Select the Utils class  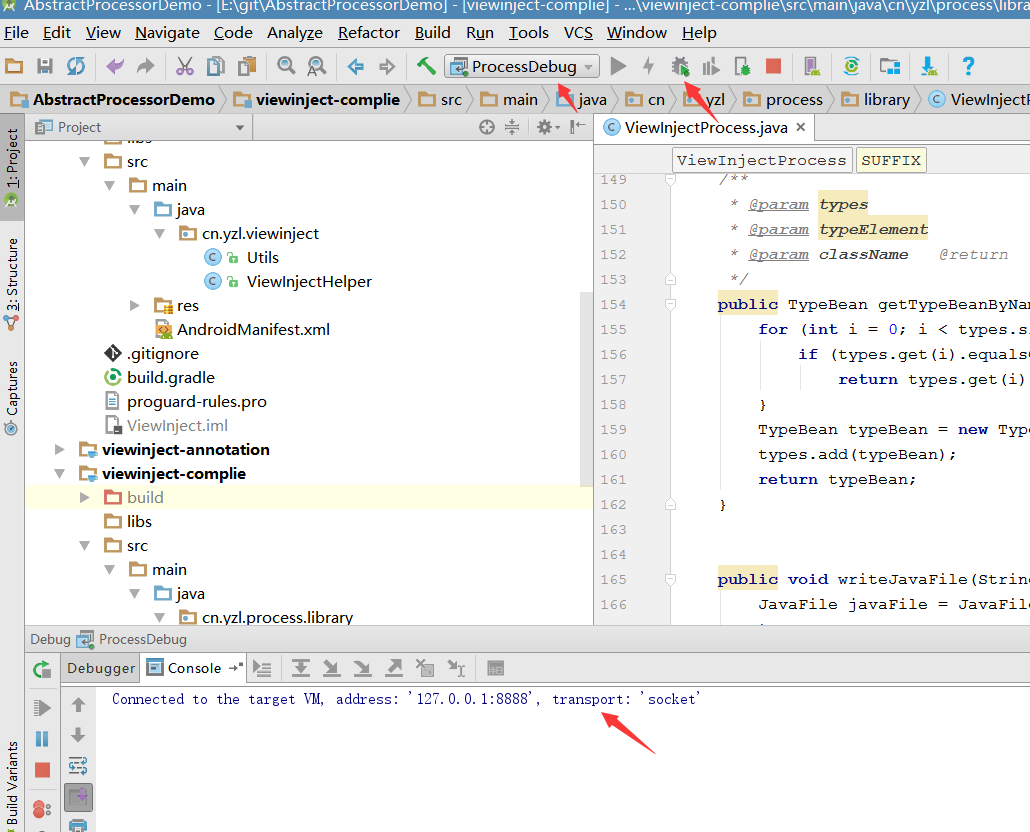point(262,257)
